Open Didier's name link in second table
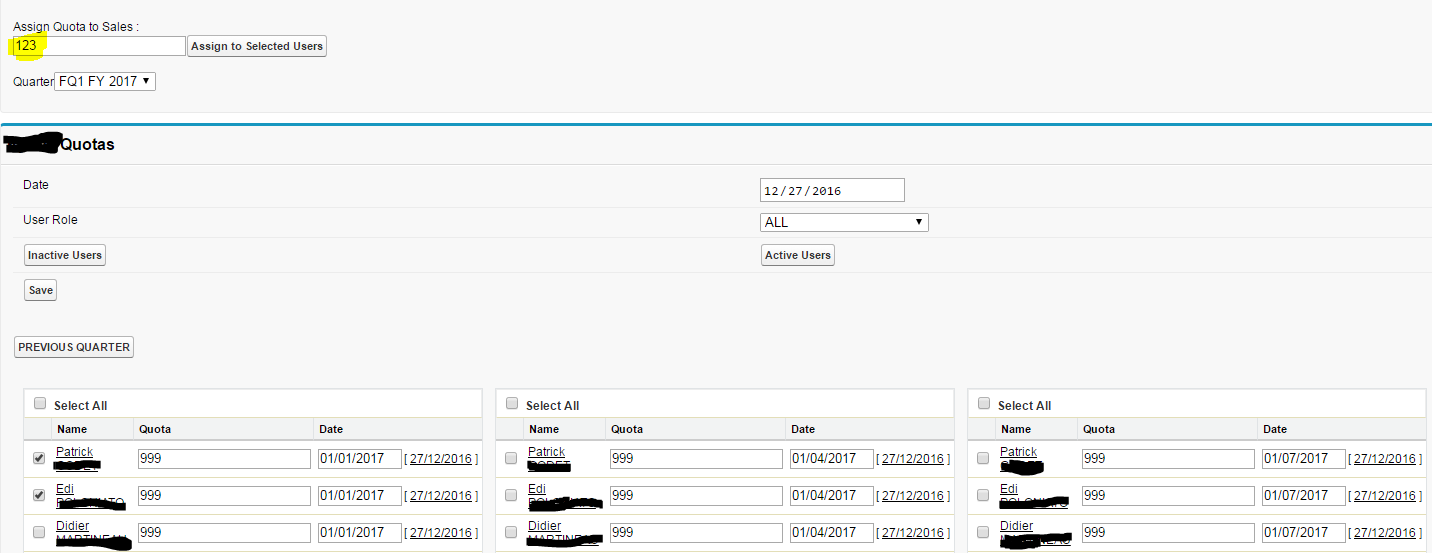 (544, 526)
